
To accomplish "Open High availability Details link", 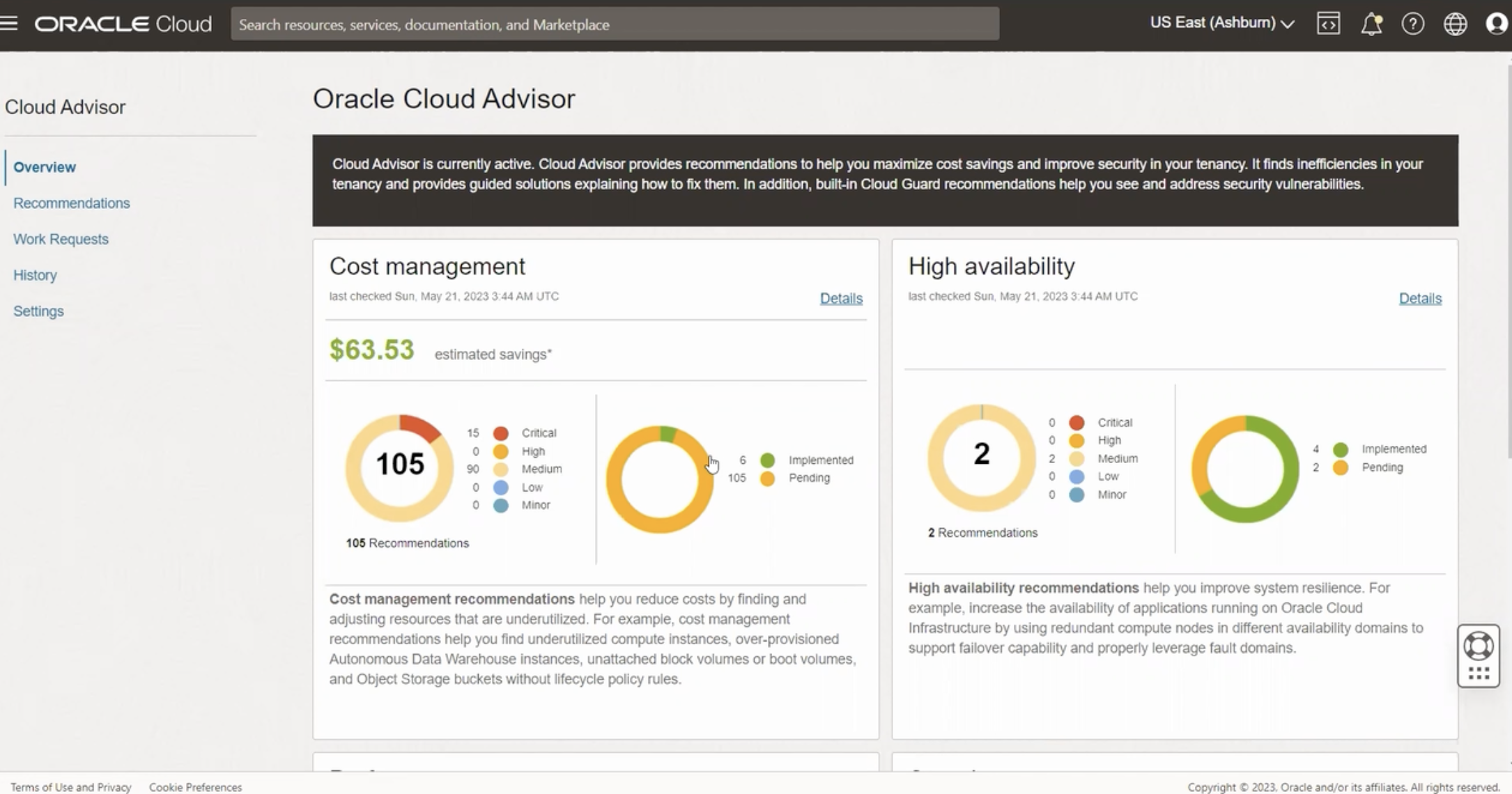I will click(1419, 298).
